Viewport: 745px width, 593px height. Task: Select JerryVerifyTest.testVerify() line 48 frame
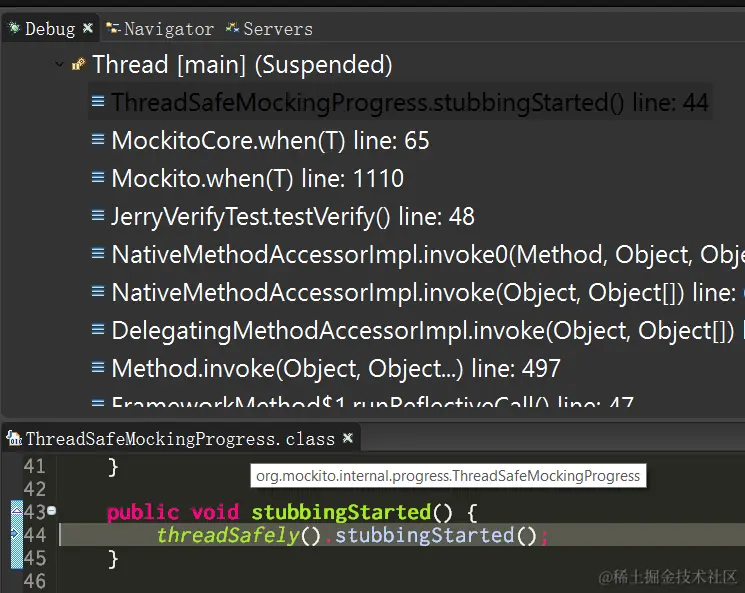[293, 216]
